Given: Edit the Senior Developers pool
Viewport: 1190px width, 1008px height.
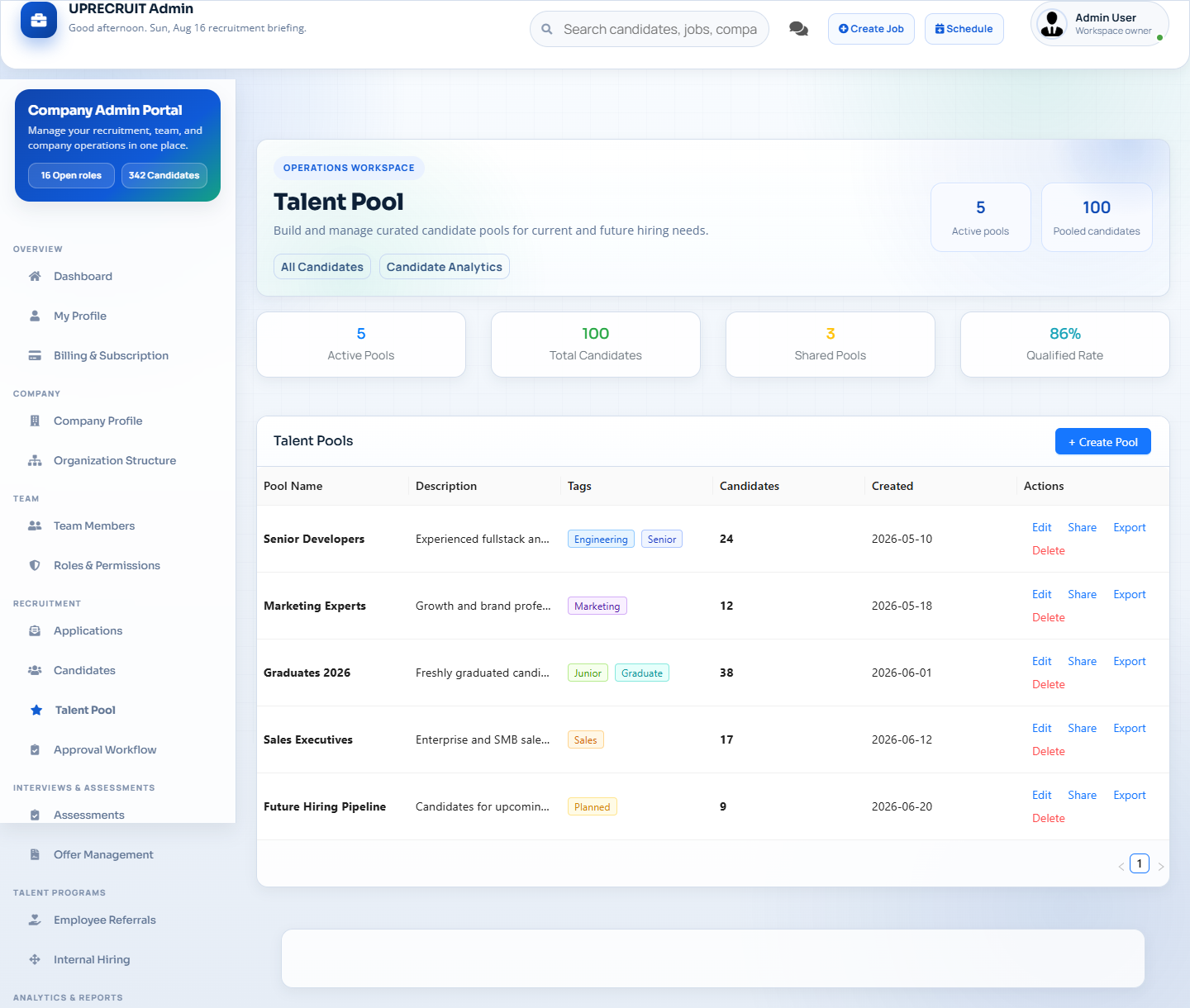Looking at the screenshot, I should coord(1041,527).
